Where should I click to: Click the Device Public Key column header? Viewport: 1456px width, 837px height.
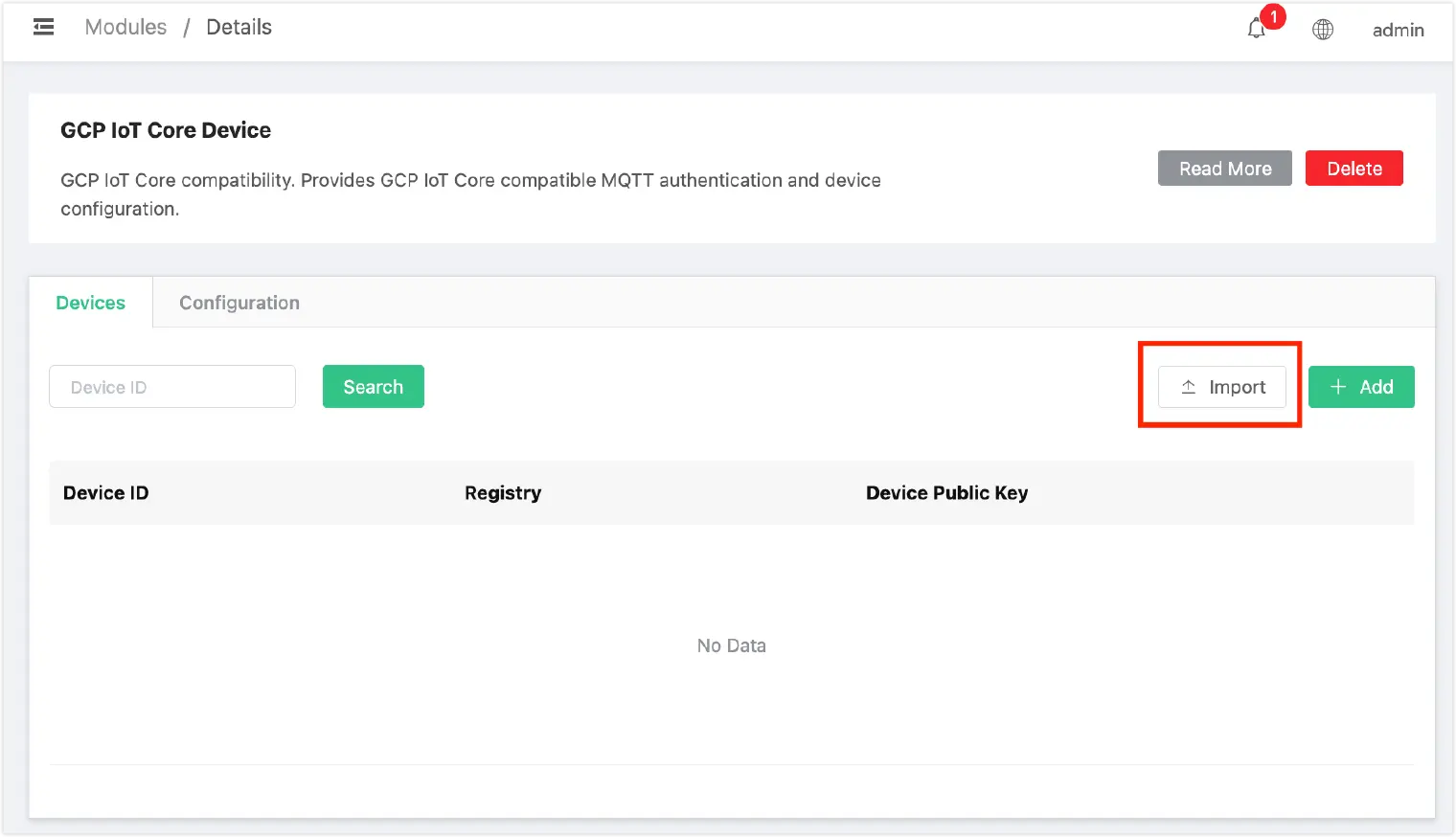946,493
